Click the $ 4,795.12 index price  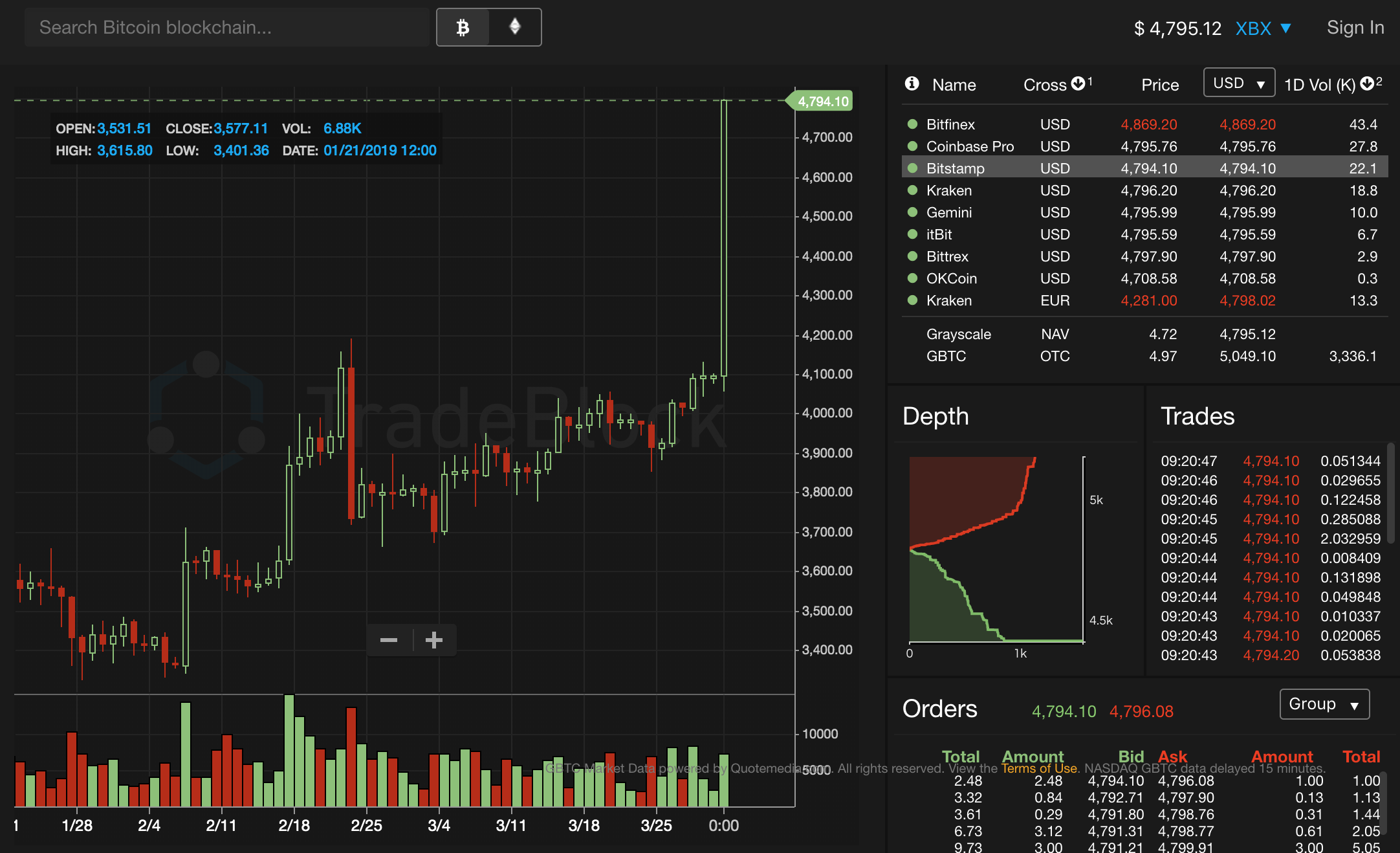pyautogui.click(x=1178, y=28)
